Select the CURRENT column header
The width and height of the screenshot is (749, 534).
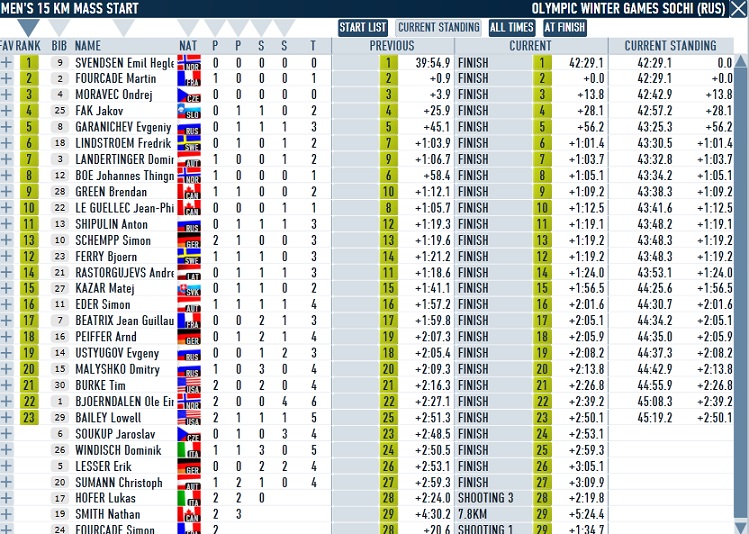(530, 46)
